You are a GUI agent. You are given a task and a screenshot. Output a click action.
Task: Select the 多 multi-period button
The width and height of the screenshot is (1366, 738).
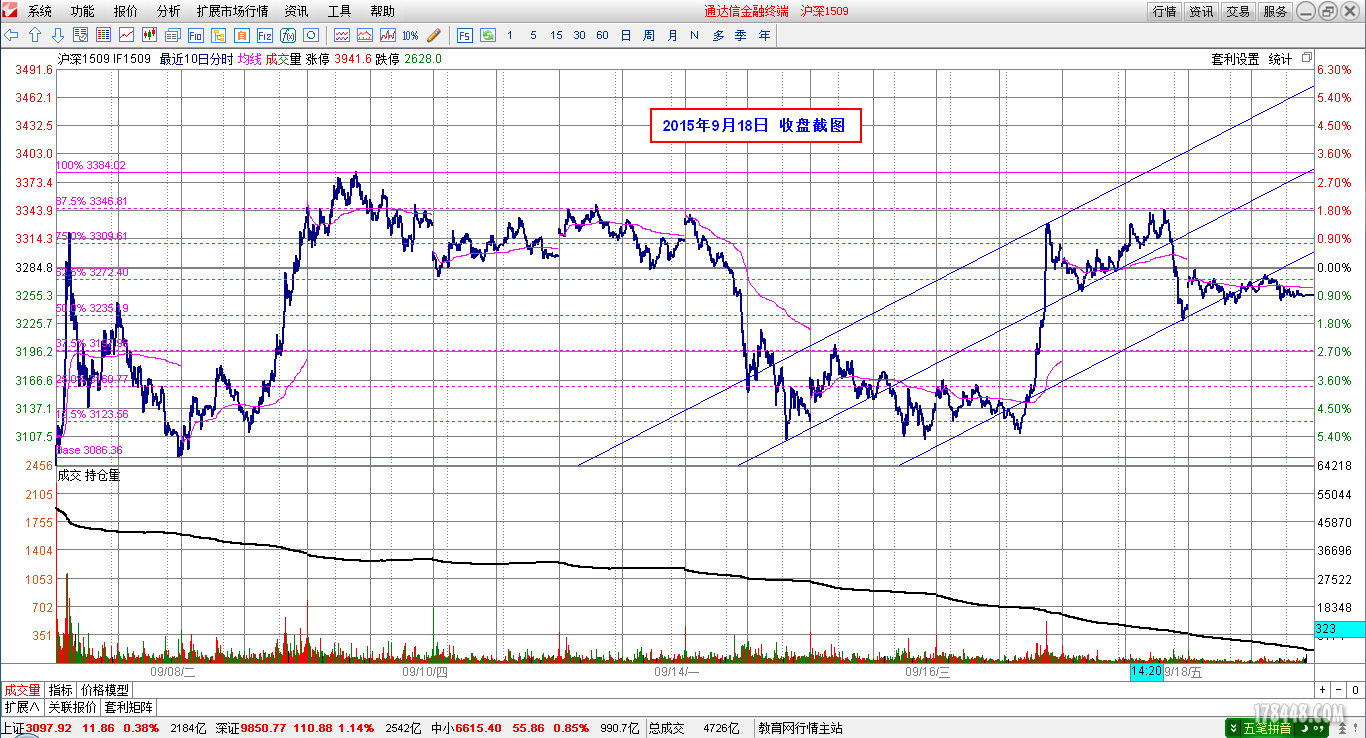point(718,35)
